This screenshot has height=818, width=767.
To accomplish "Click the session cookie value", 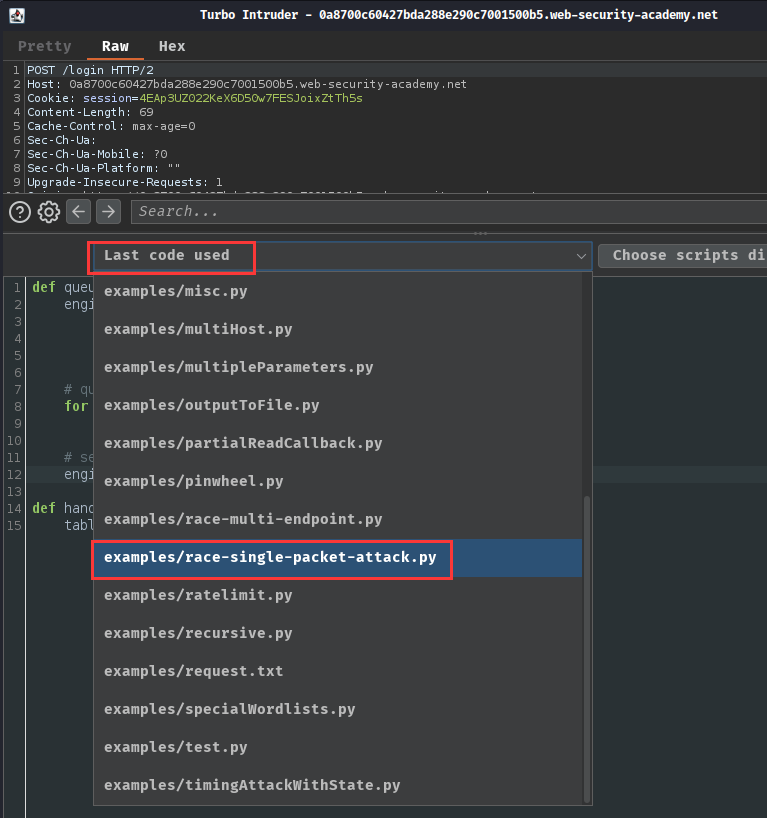I will (250, 99).
